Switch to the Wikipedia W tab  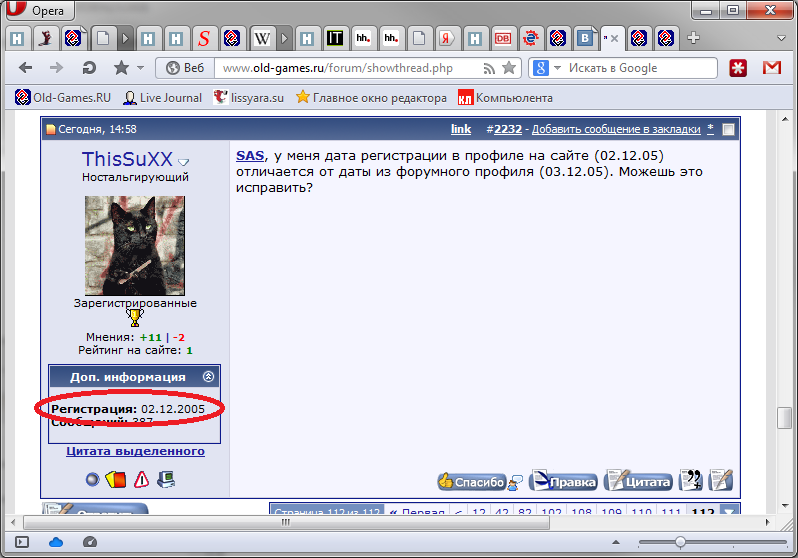(262, 38)
